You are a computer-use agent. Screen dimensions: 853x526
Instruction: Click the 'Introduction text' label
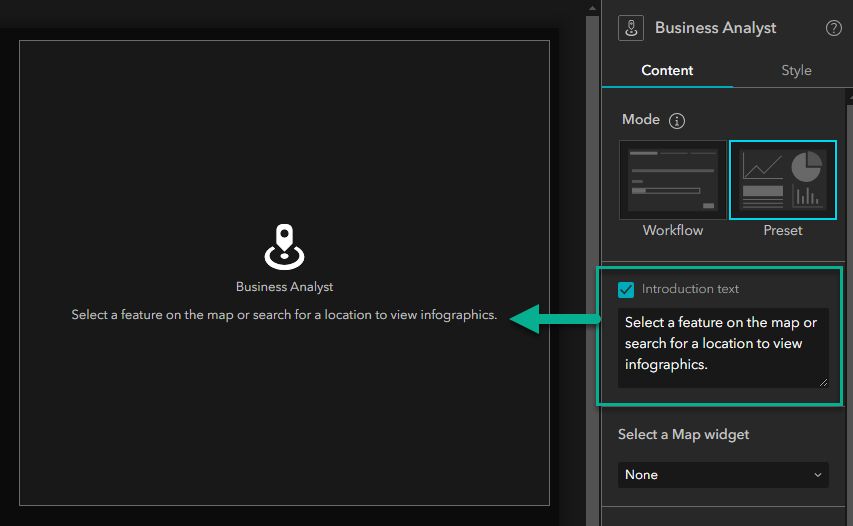pos(690,289)
